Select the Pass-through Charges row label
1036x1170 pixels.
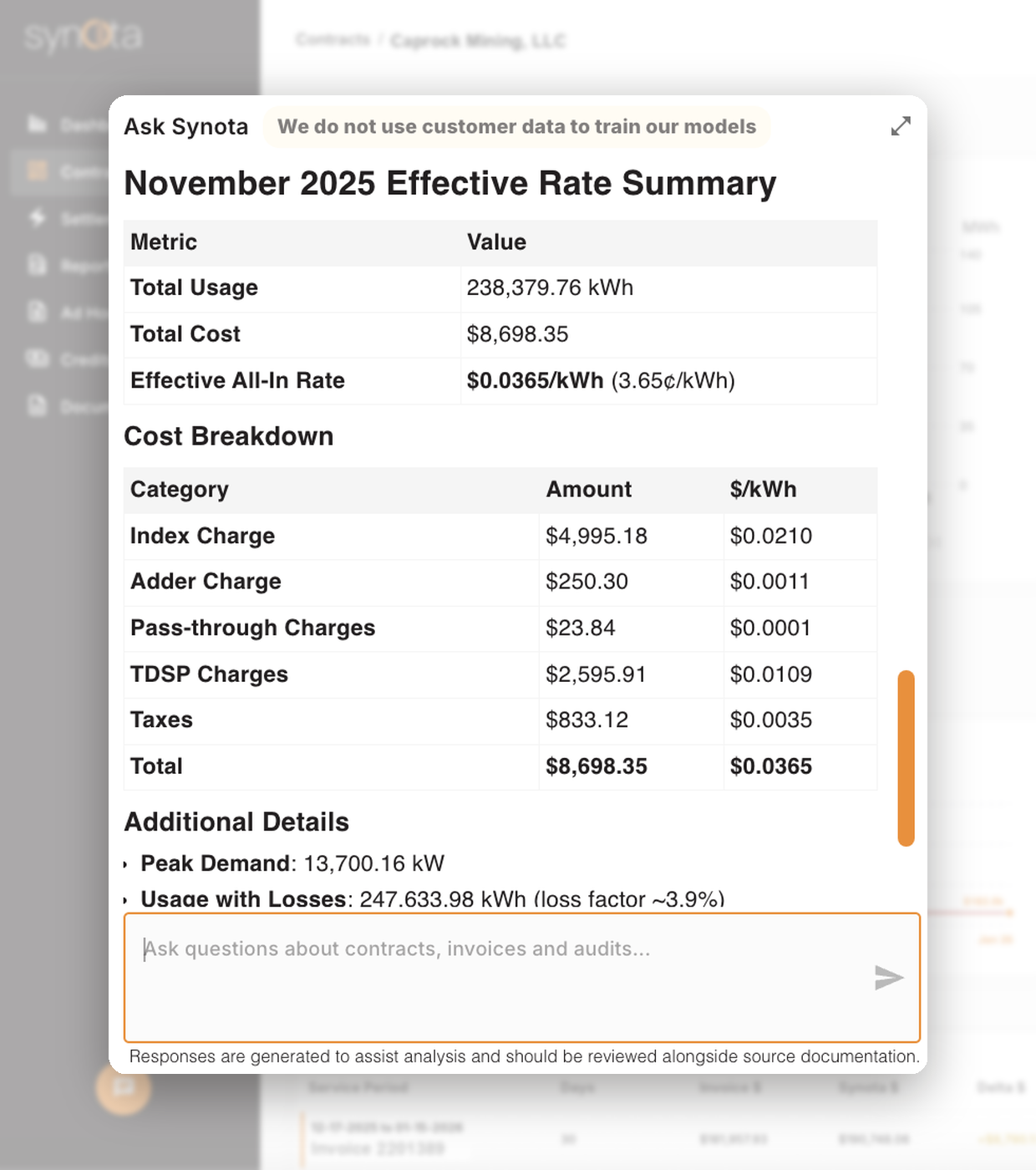(253, 628)
